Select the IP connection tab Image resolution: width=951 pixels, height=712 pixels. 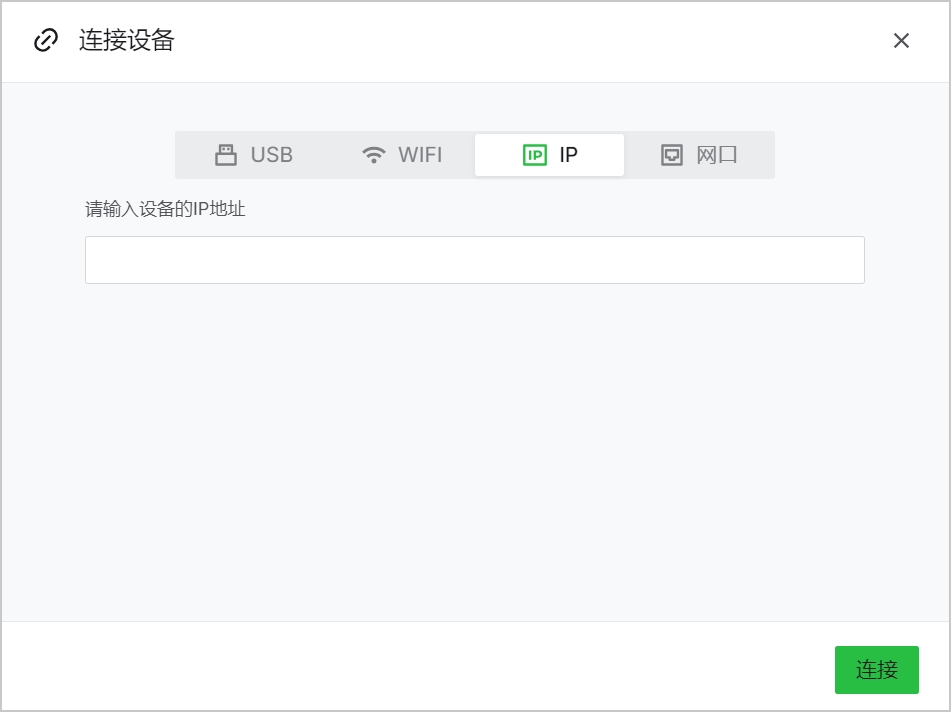pyautogui.click(x=549, y=155)
